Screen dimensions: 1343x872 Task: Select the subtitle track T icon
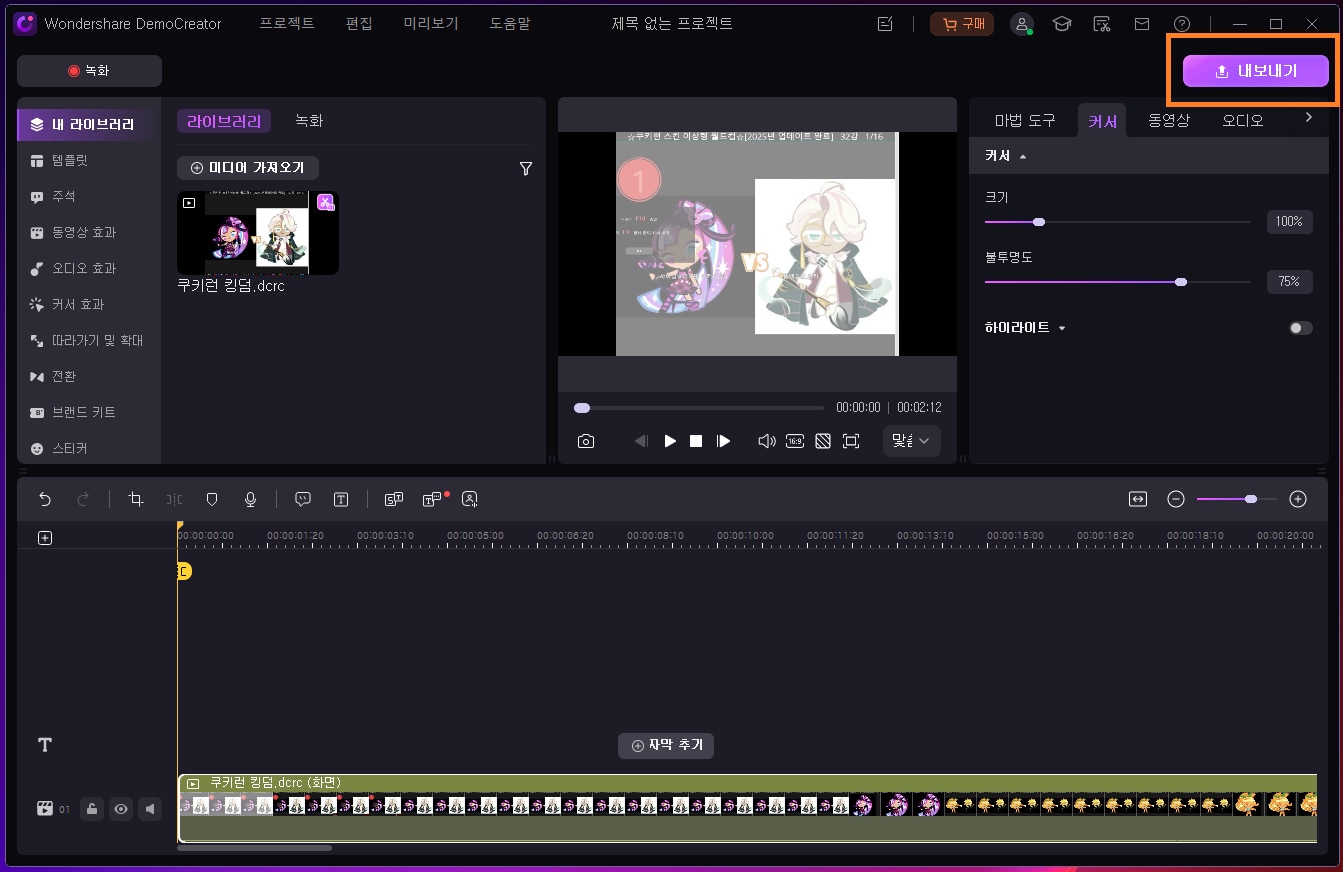point(45,745)
